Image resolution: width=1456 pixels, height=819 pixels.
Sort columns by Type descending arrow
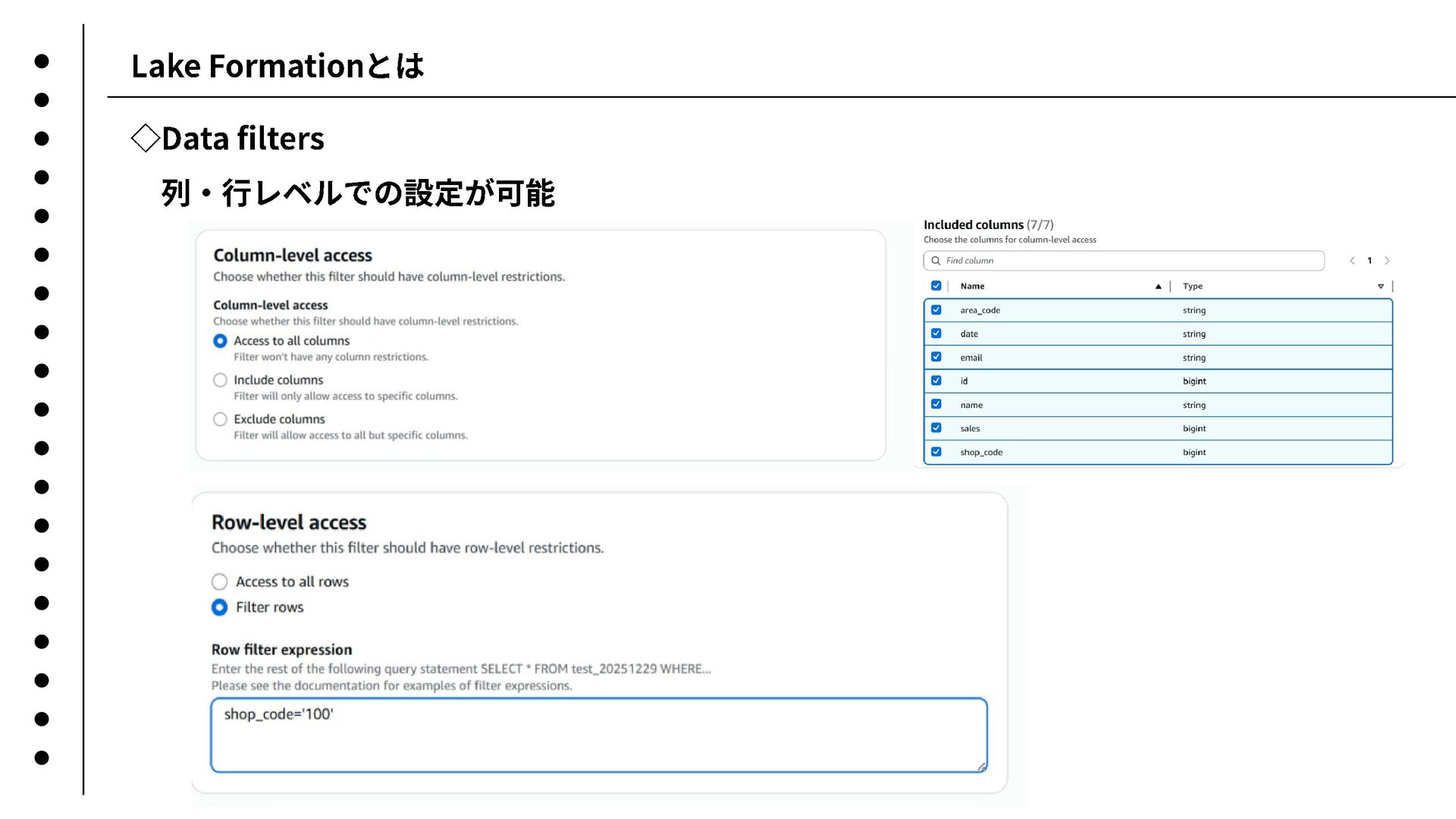pyautogui.click(x=1380, y=287)
